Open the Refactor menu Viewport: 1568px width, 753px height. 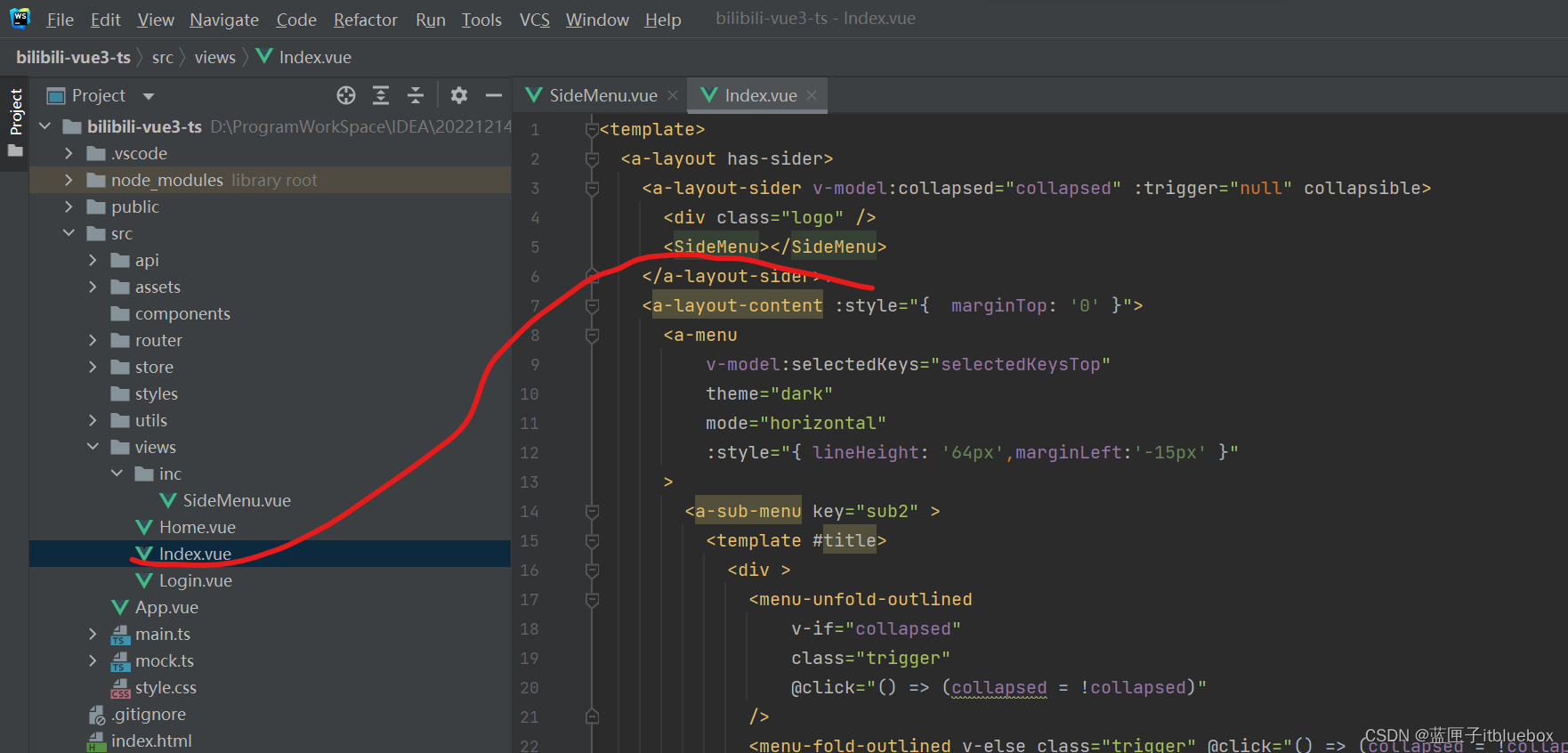click(365, 20)
